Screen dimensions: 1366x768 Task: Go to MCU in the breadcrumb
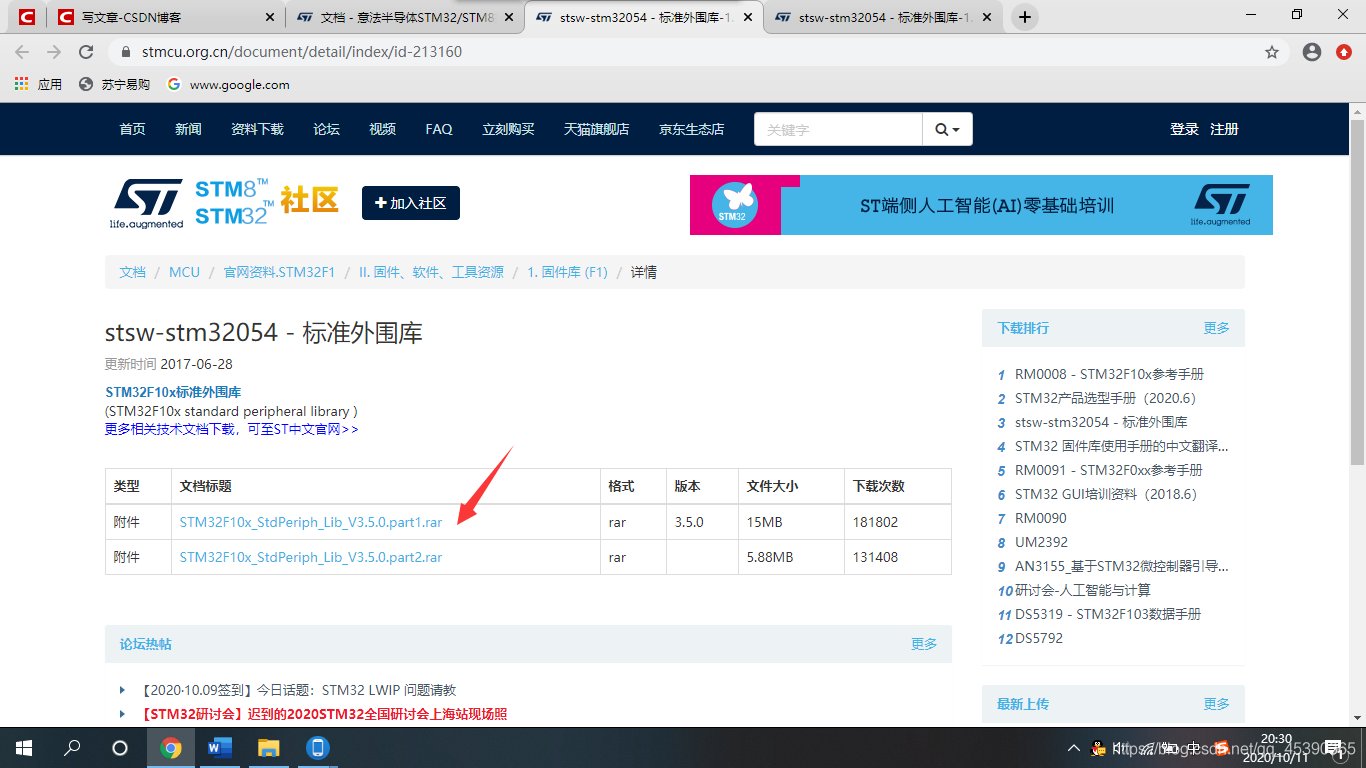click(184, 272)
